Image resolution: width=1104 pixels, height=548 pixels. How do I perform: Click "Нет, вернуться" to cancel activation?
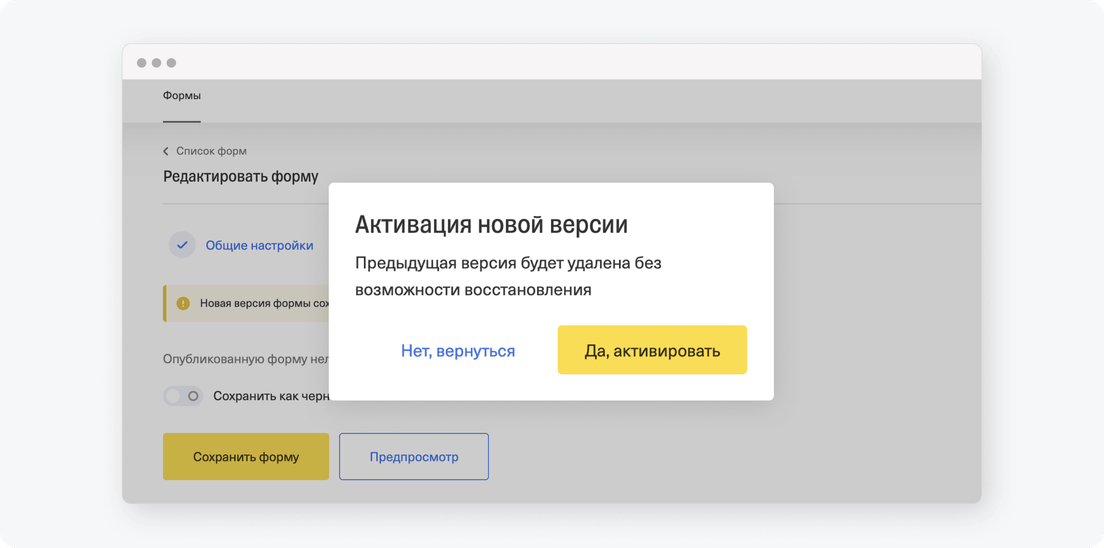(x=458, y=351)
